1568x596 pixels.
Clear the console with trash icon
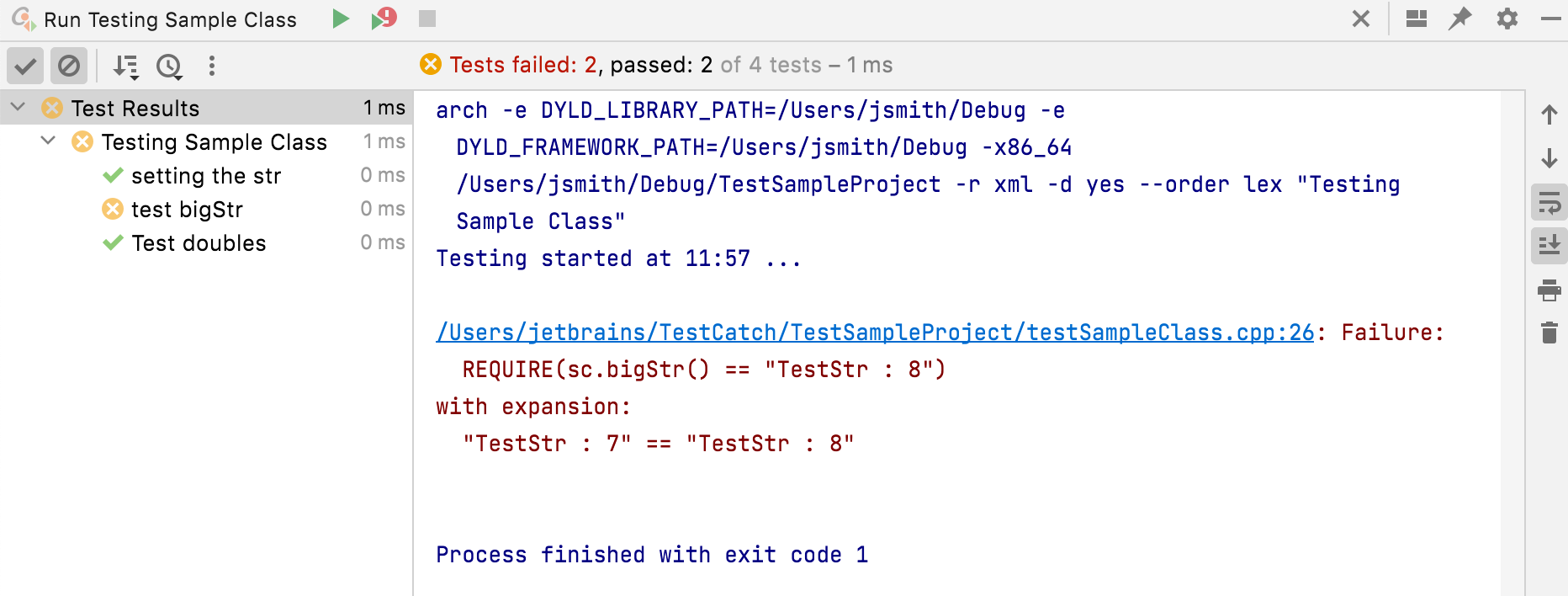coord(1549,333)
